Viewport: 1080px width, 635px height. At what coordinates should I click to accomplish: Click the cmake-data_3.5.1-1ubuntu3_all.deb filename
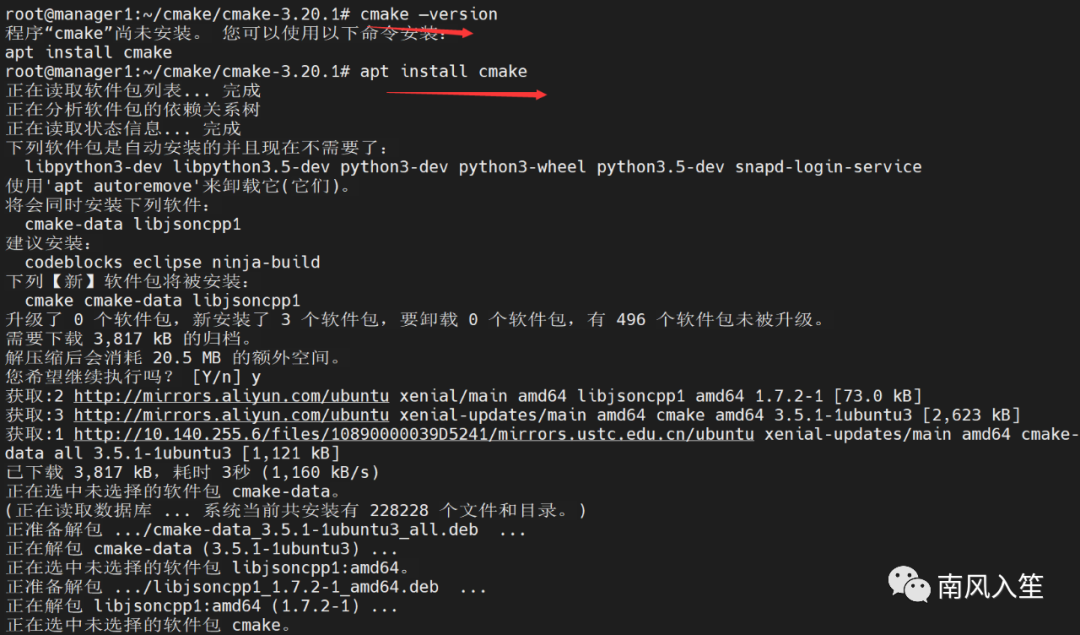315,530
